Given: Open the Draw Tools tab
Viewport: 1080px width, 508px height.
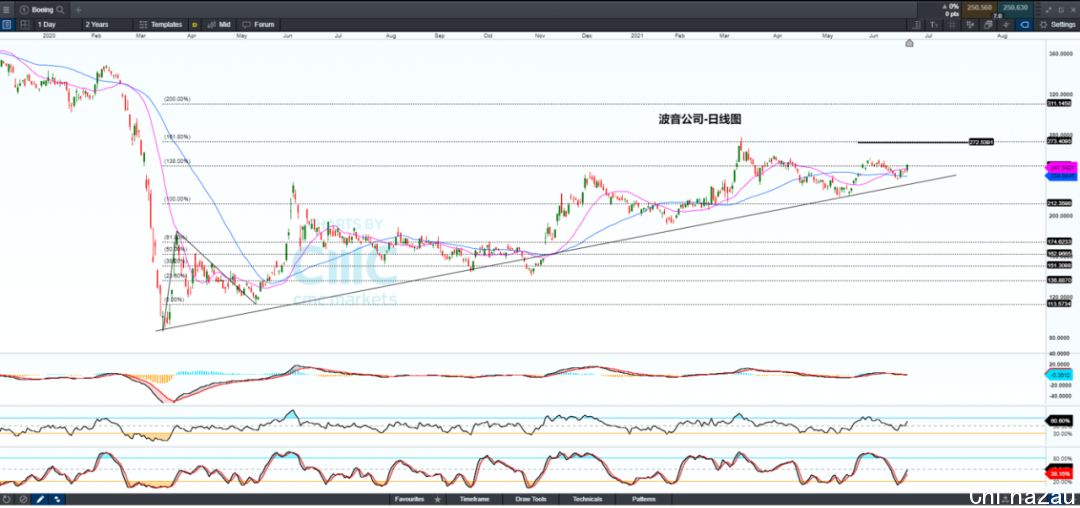Looking at the screenshot, I should coord(531,499).
